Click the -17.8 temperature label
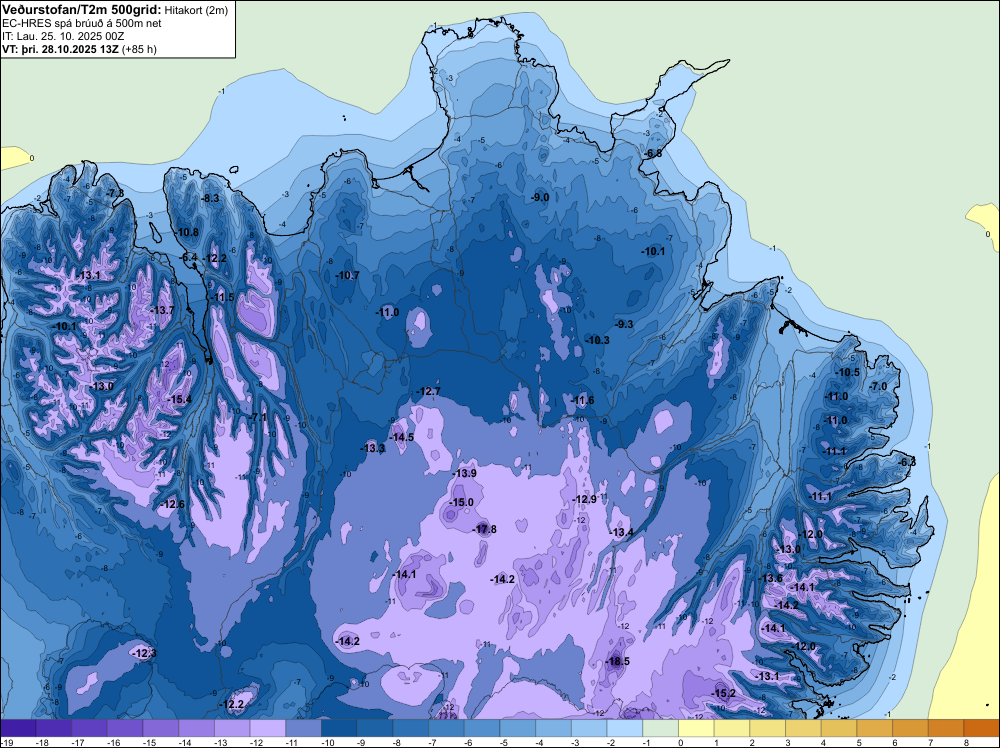Screen dimensions: 1000x748 484,529
